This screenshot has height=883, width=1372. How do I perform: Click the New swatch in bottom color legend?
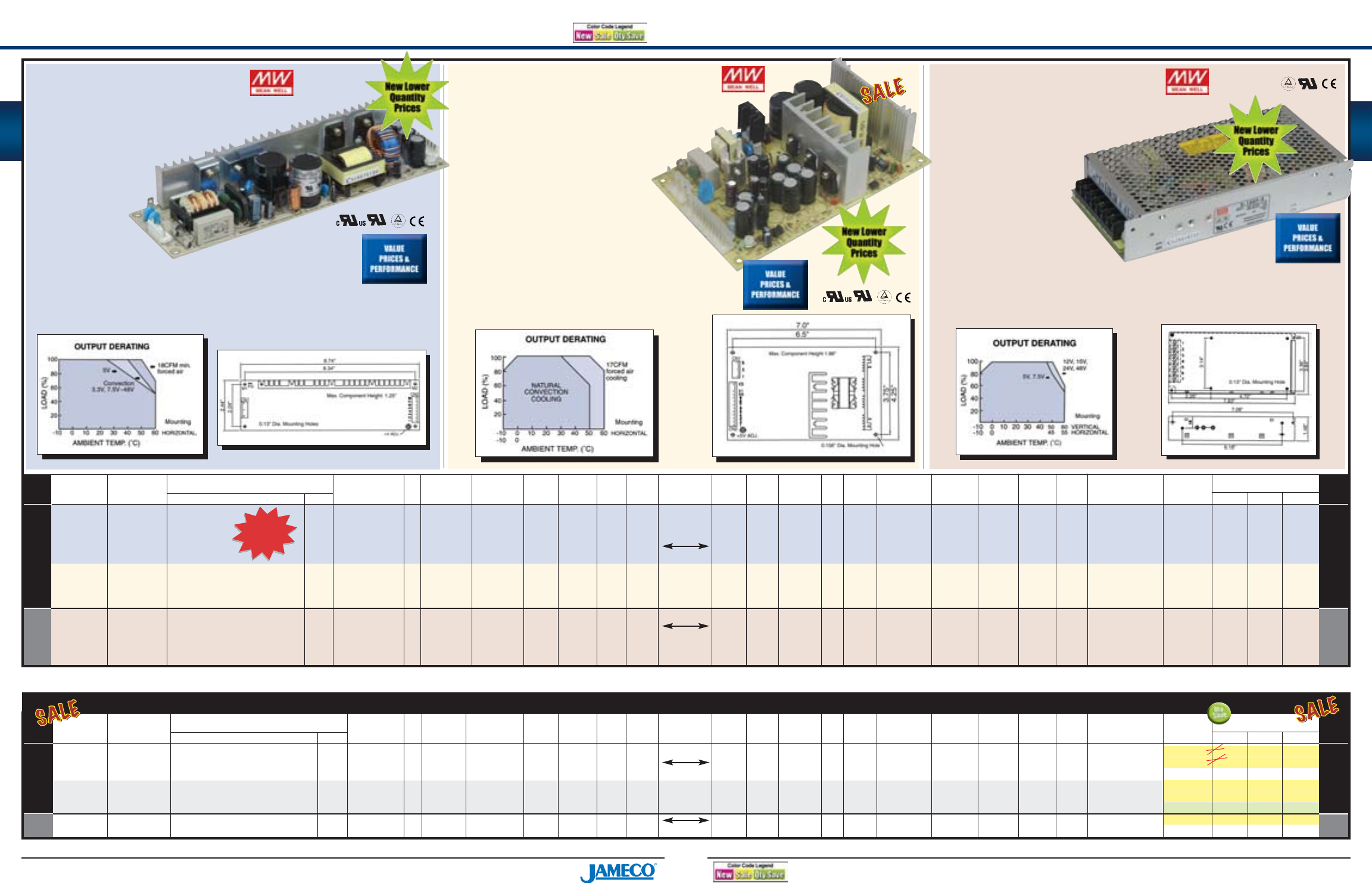[x=724, y=875]
